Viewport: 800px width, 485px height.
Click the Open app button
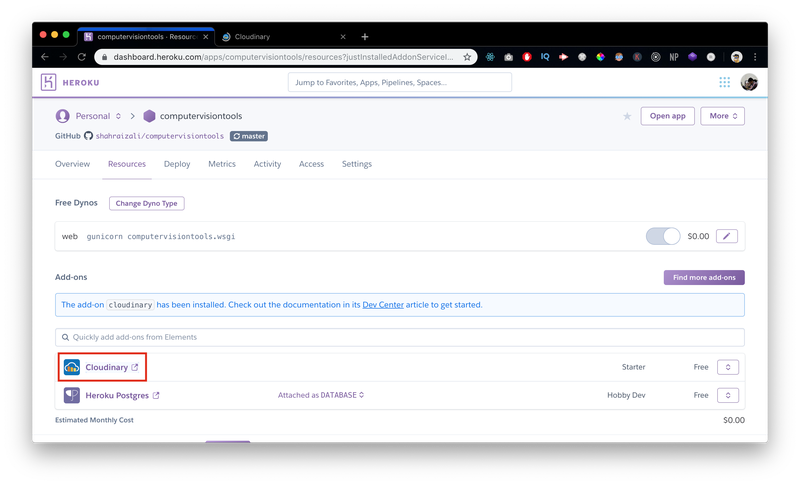pos(667,116)
